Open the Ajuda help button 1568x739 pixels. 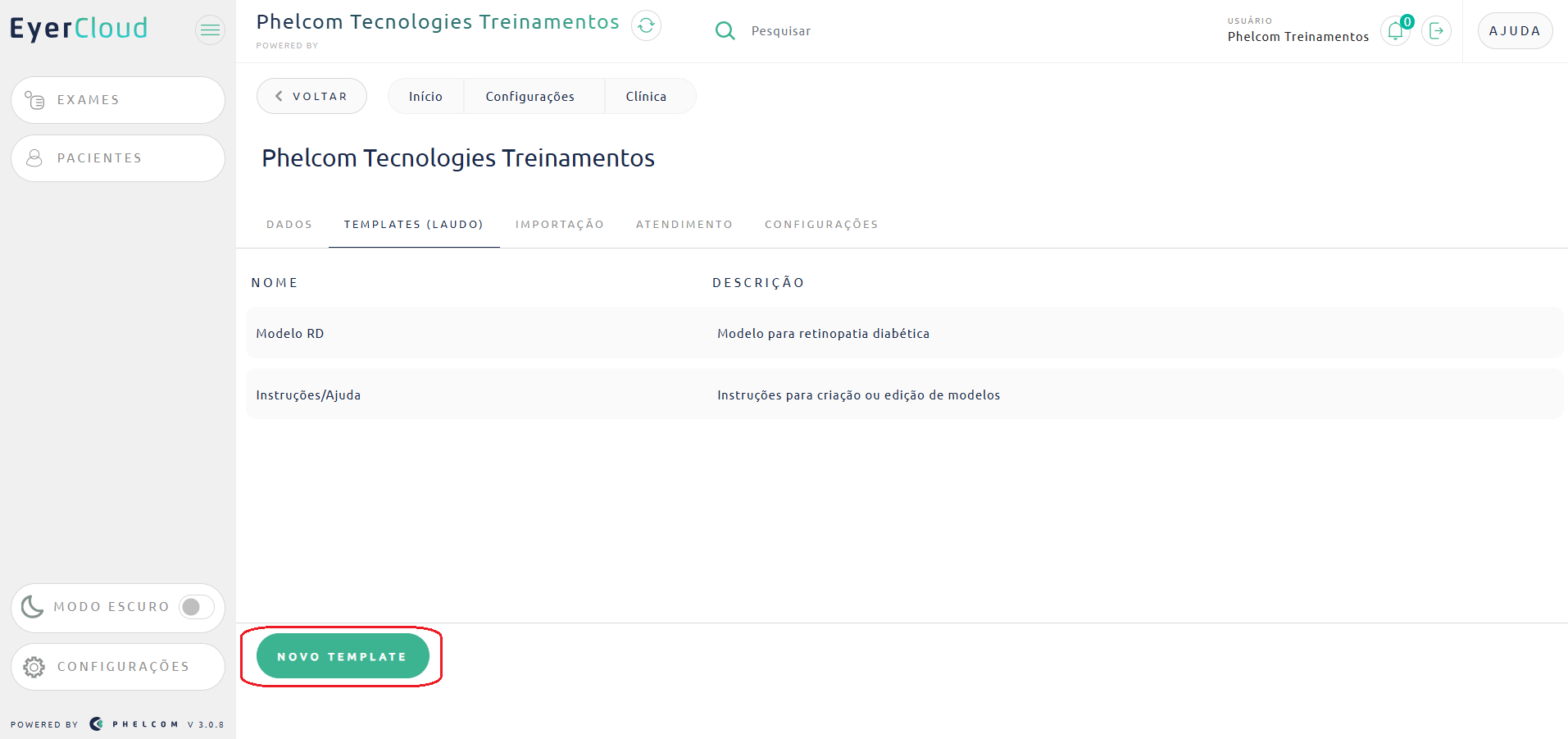tap(1515, 31)
